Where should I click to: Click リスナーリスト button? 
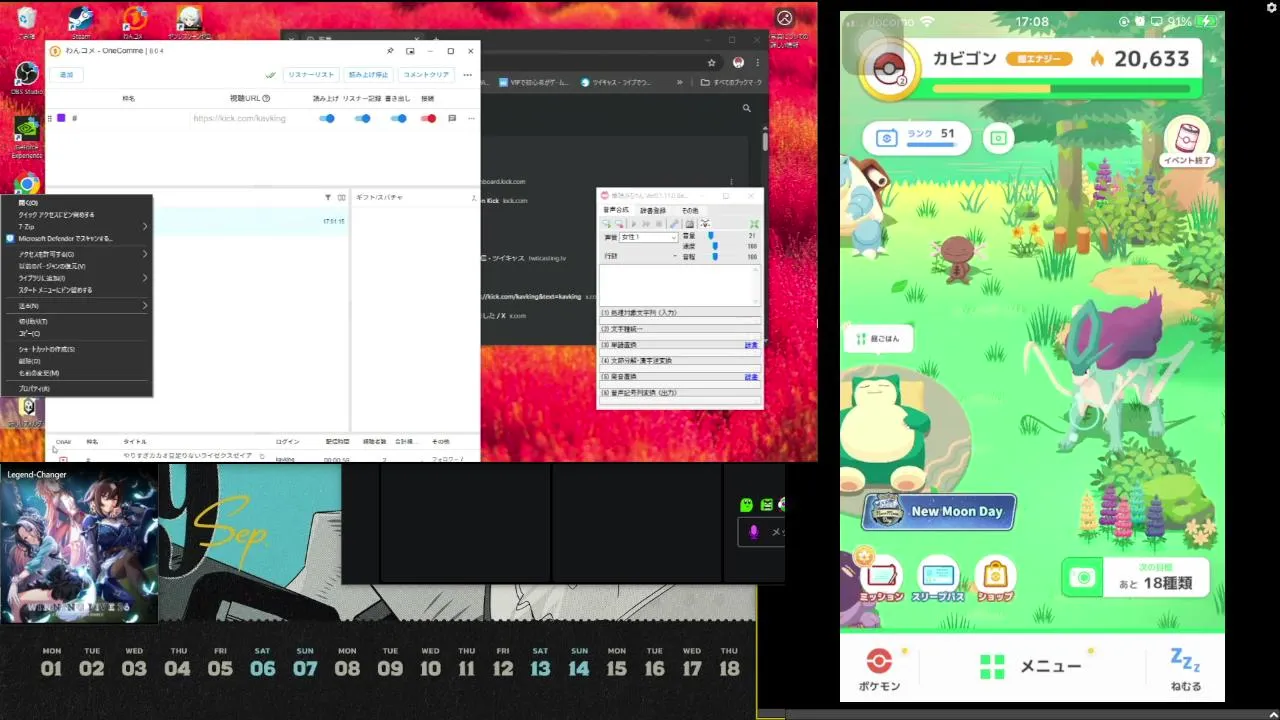point(311,75)
